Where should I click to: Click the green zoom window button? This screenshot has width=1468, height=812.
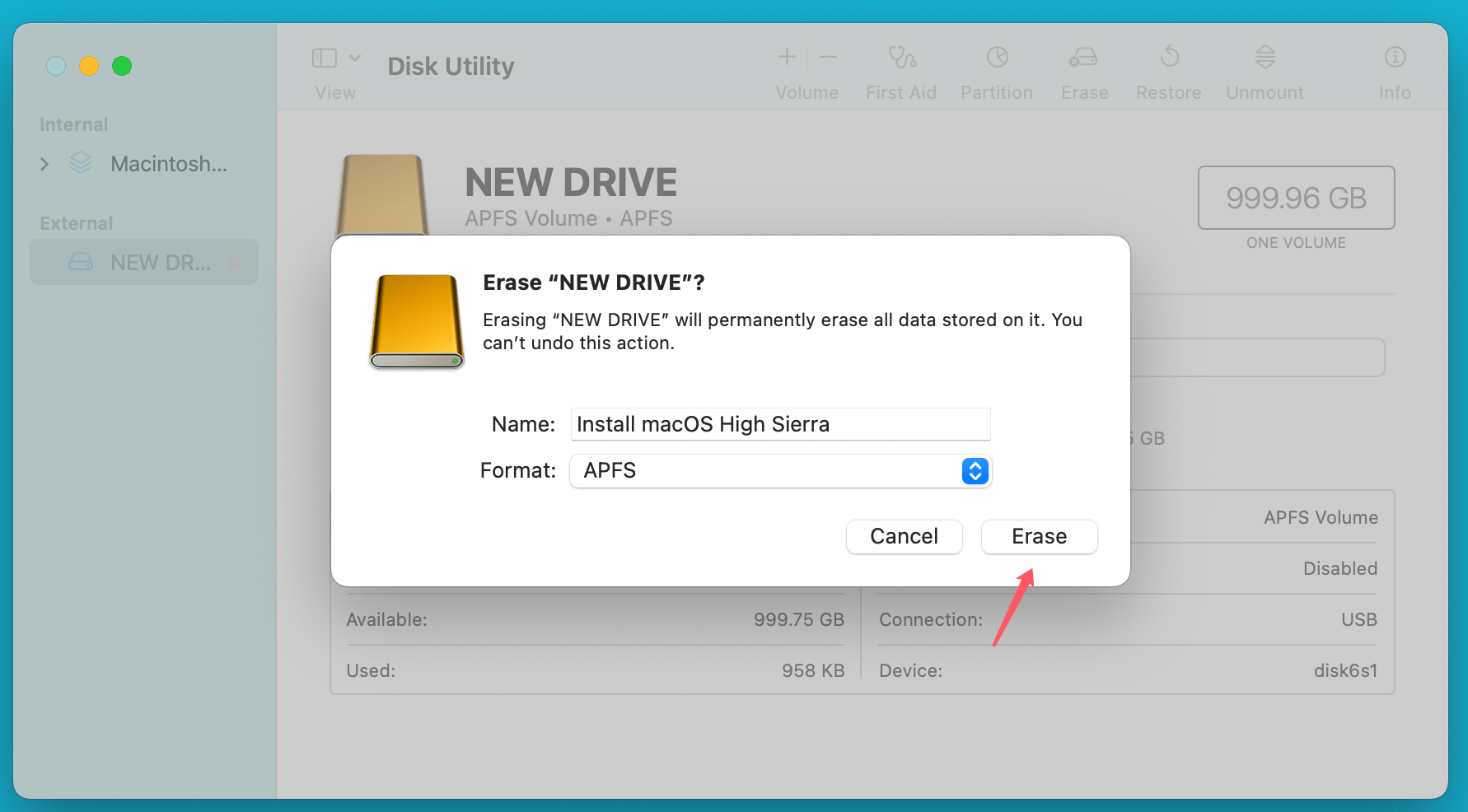122,66
